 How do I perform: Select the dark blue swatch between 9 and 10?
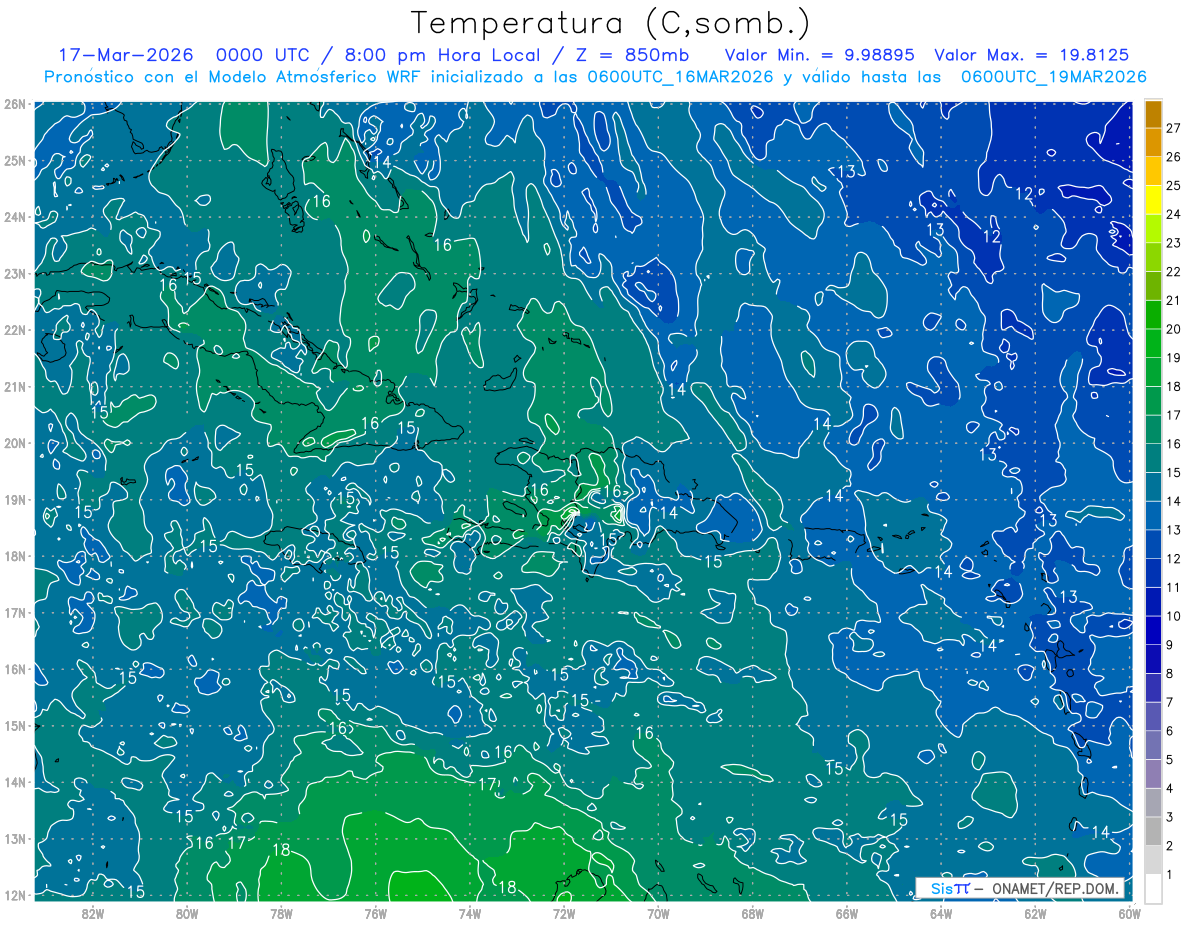pyautogui.click(x=1153, y=630)
